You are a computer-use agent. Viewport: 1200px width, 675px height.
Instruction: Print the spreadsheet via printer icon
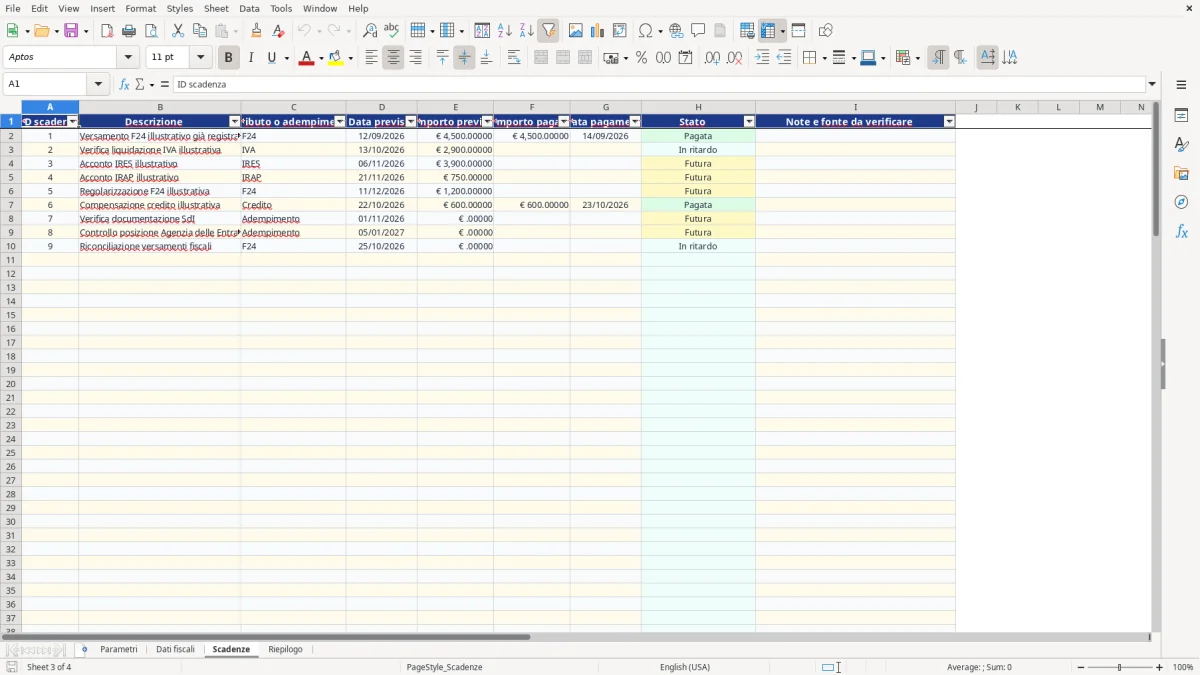[129, 31]
